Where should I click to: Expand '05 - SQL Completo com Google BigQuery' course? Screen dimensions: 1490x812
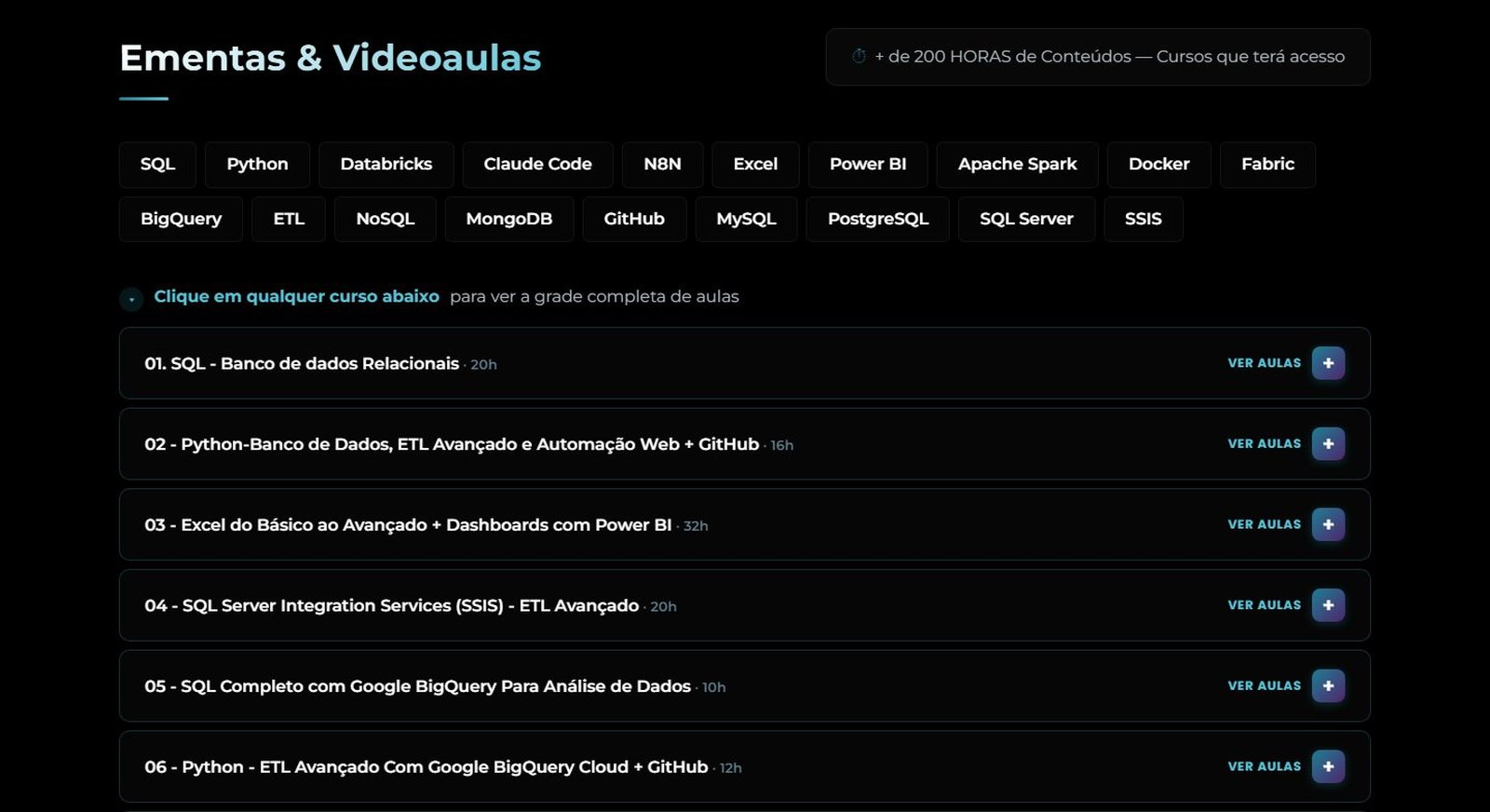pos(745,686)
